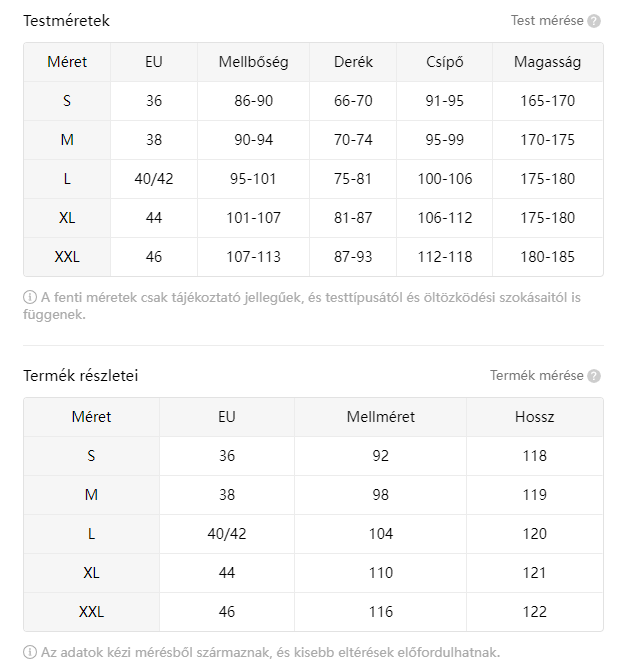The image size is (621, 667).
Task: Click the Hossz column header
Action: [534, 417]
